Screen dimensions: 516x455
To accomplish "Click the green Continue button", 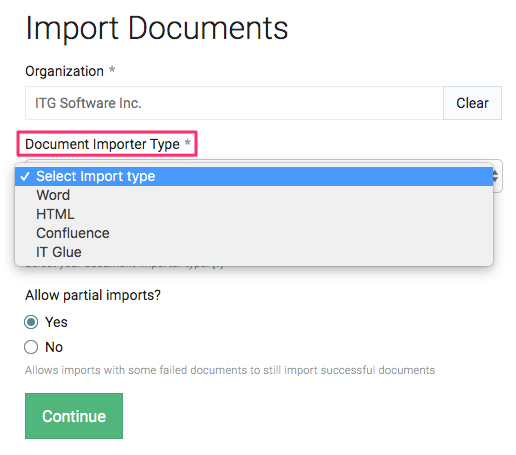I will [x=74, y=416].
